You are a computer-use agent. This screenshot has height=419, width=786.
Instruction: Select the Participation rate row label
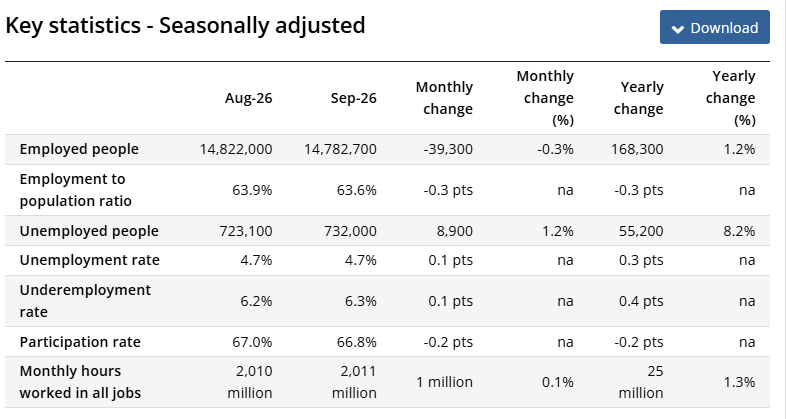coord(80,342)
